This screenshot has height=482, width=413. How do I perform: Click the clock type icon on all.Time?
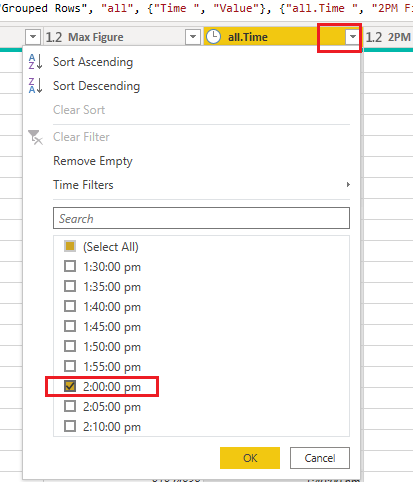point(213,37)
